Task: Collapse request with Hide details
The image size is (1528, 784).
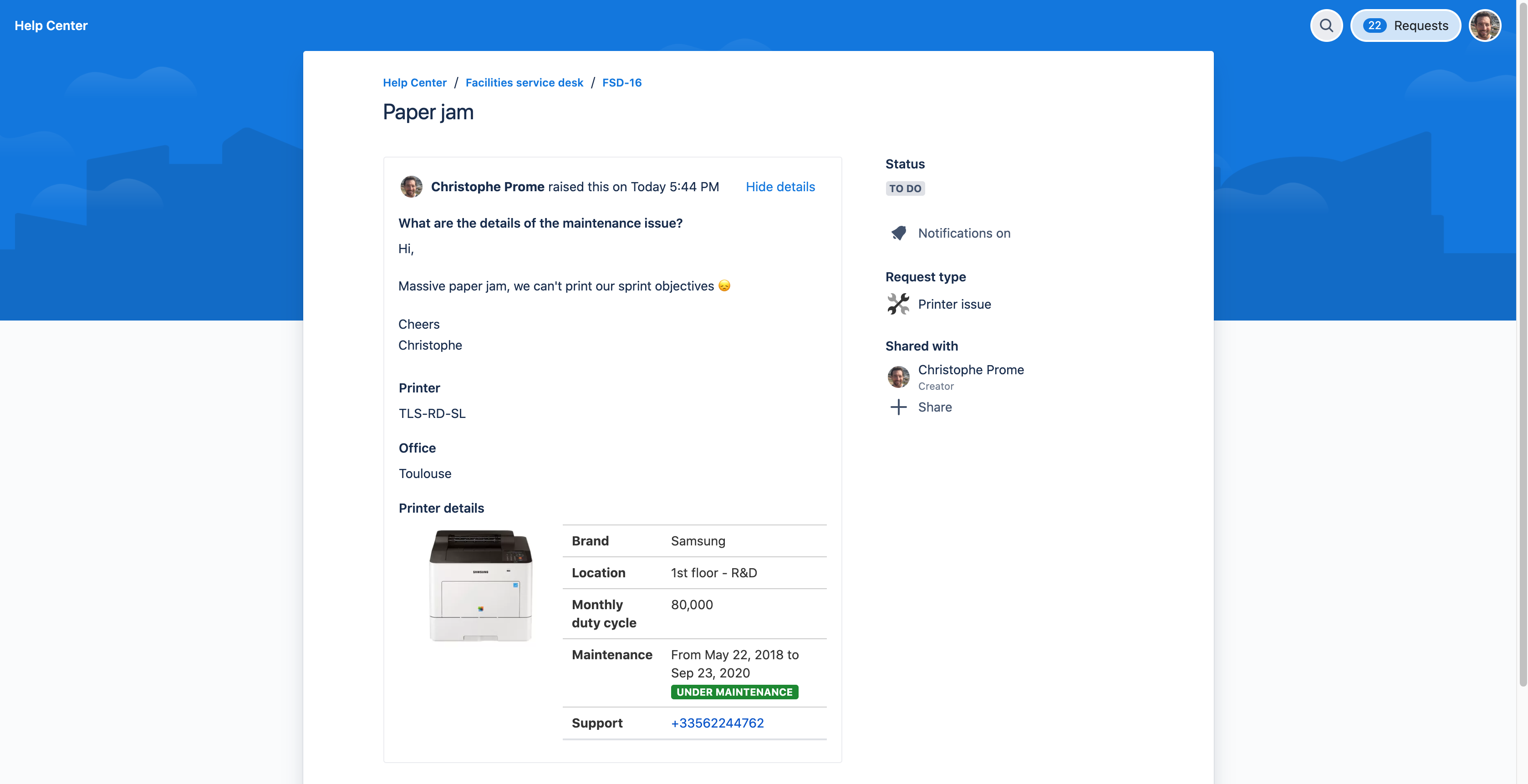Action: pos(780,187)
